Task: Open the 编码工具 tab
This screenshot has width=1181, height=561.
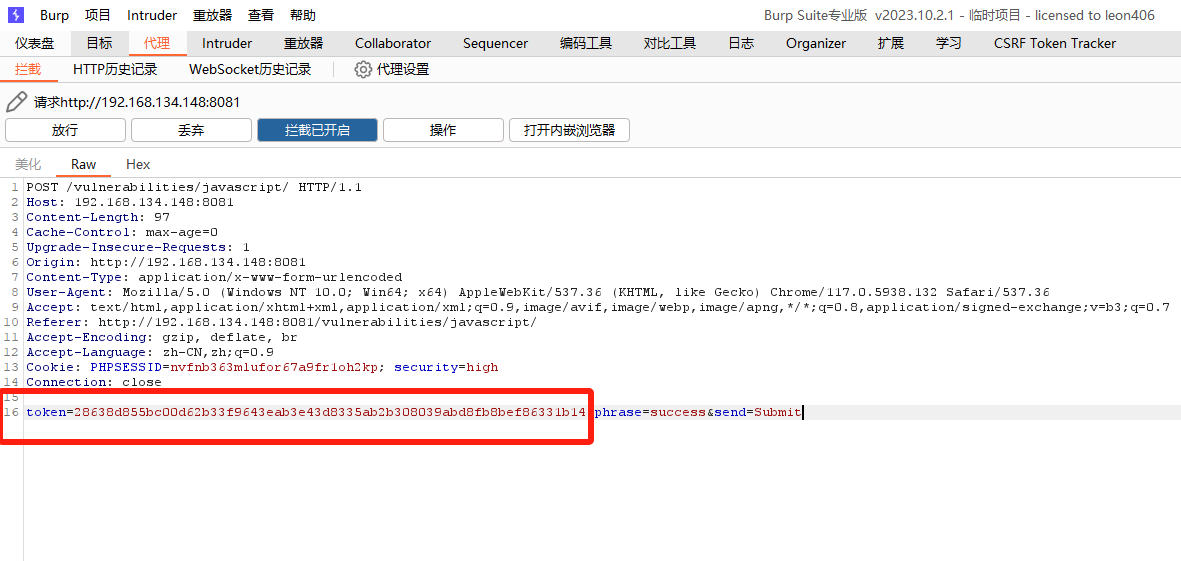Action: tap(586, 44)
